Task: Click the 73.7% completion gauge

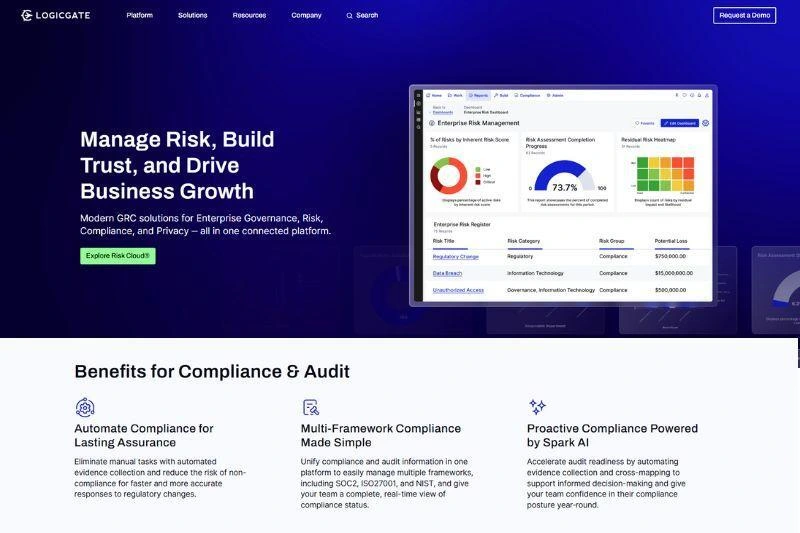Action: (564, 177)
